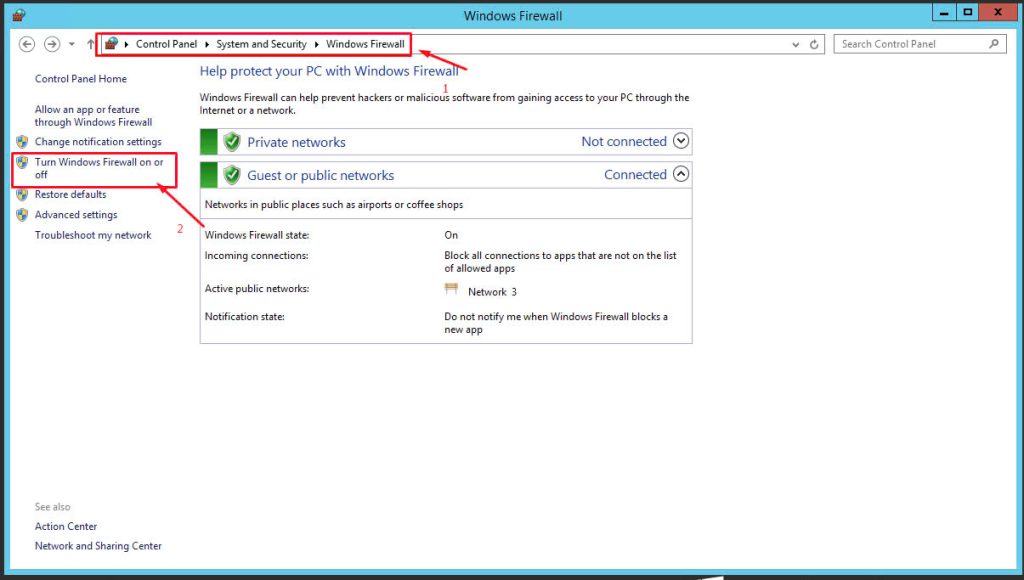Click Help protect your PC heading
Viewport: 1024px width, 580px height.
click(x=329, y=71)
